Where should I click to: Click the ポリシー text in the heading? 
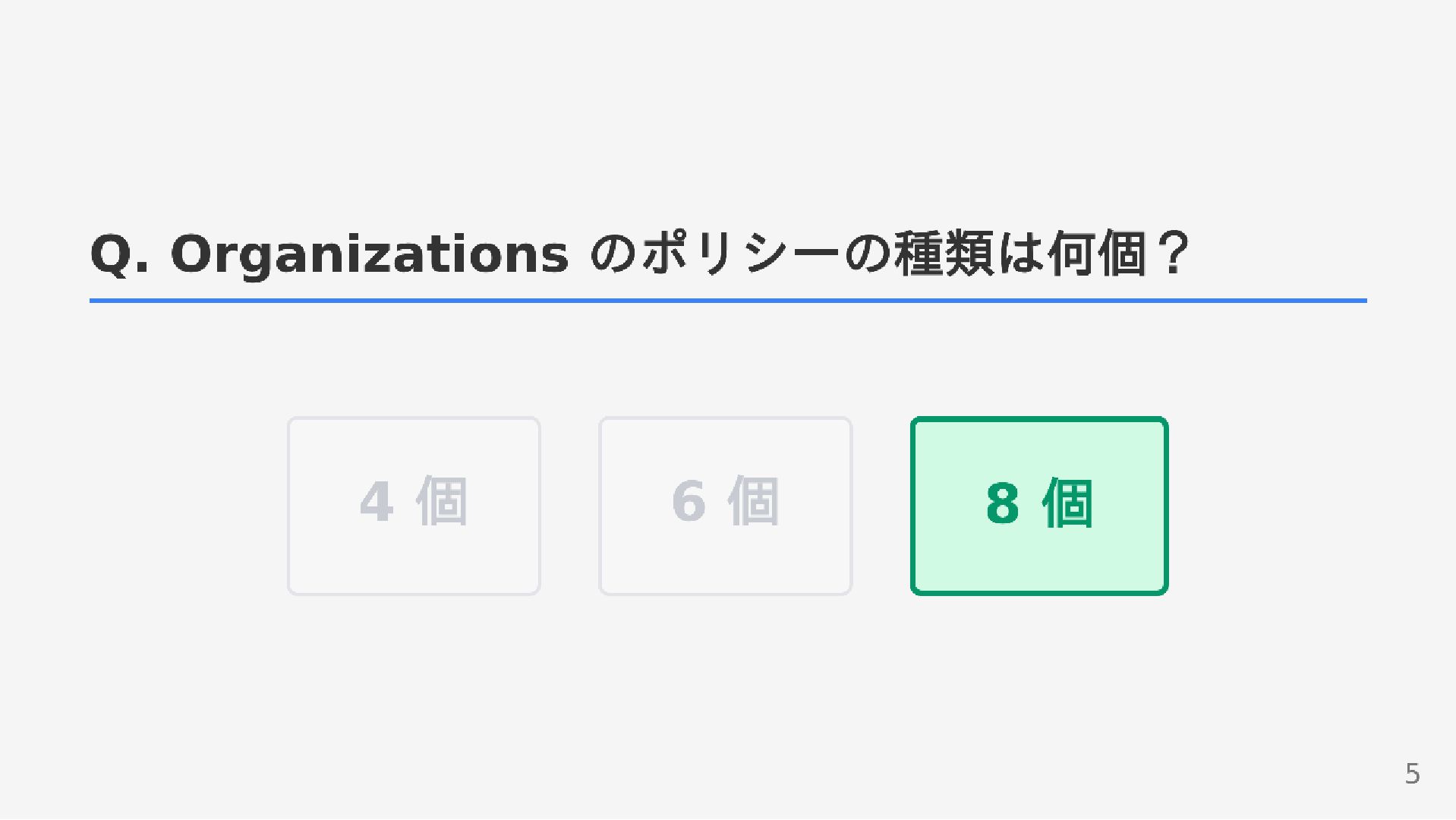point(740,254)
